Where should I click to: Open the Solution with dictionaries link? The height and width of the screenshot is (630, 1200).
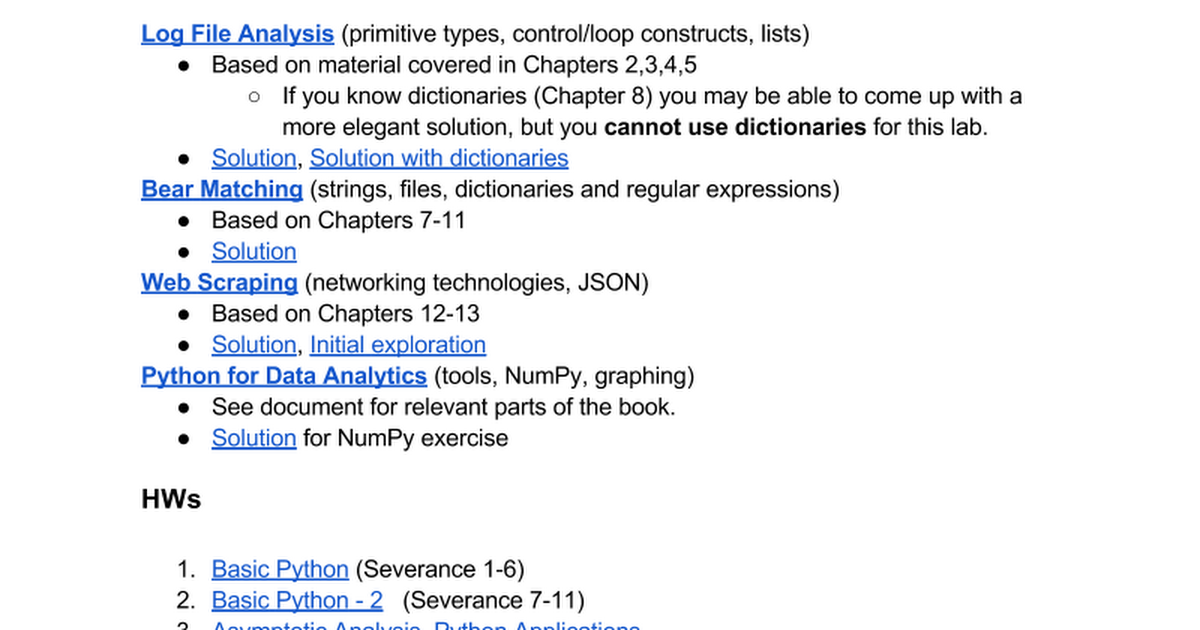click(439, 158)
